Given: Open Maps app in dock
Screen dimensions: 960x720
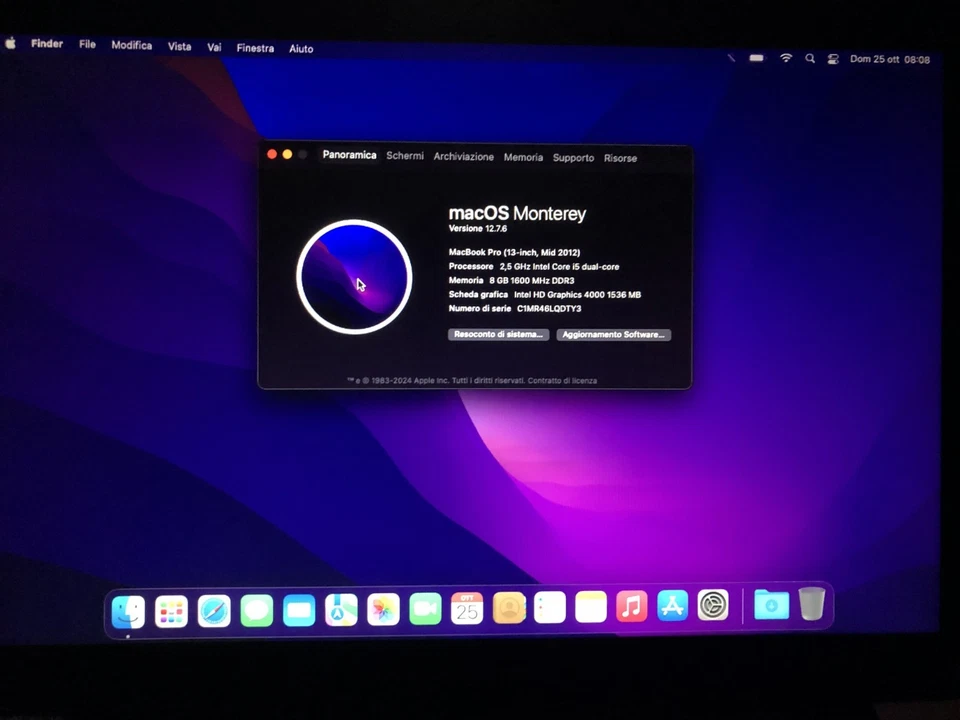Looking at the screenshot, I should (341, 610).
